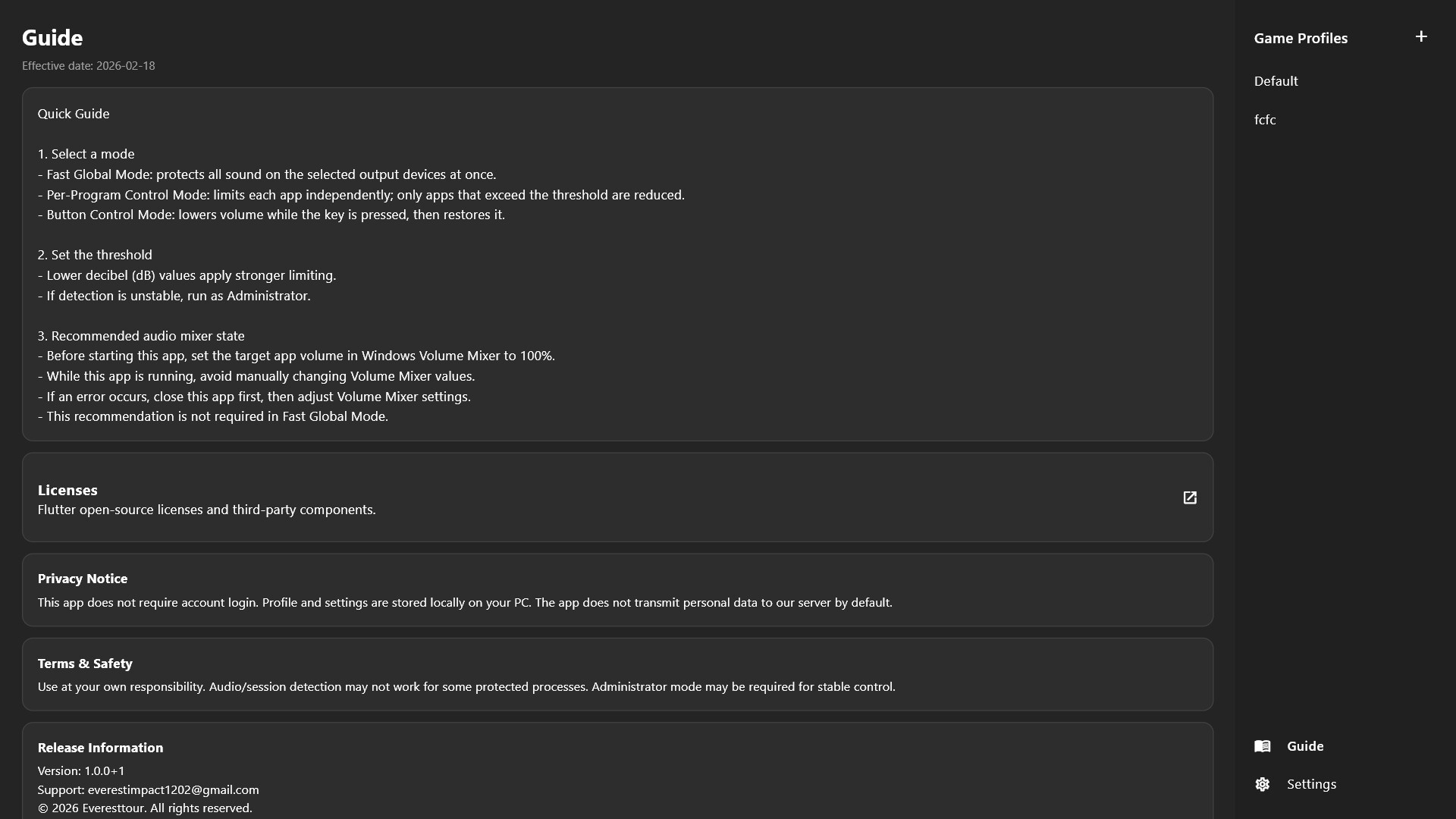Click the Privacy Notice heading
The width and height of the screenshot is (1456, 819).
(83, 579)
